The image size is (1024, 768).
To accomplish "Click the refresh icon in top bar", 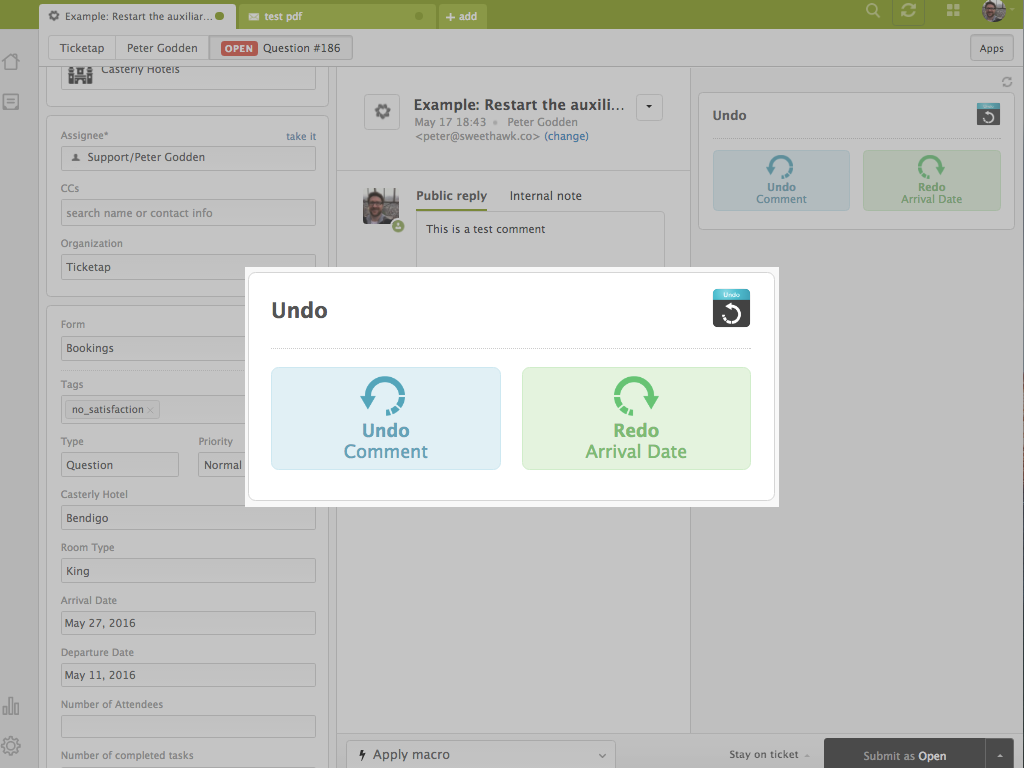I will click(x=908, y=11).
